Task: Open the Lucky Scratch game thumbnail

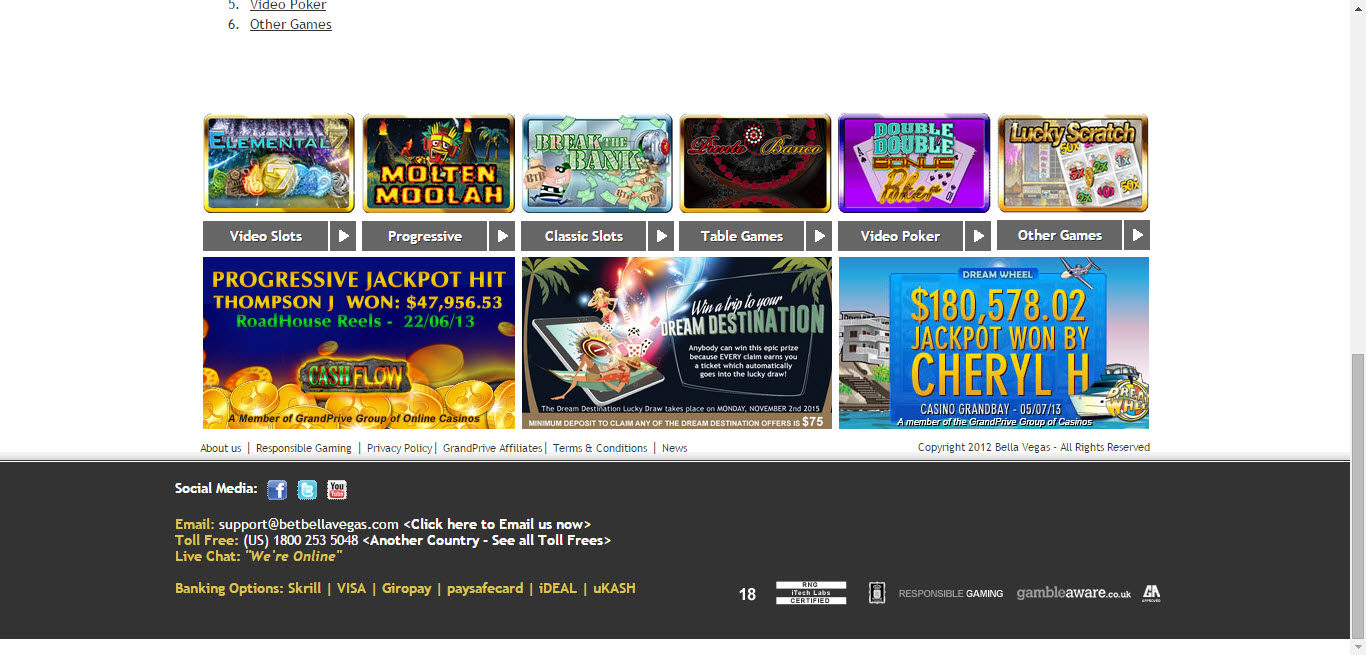Action: tap(1073, 163)
